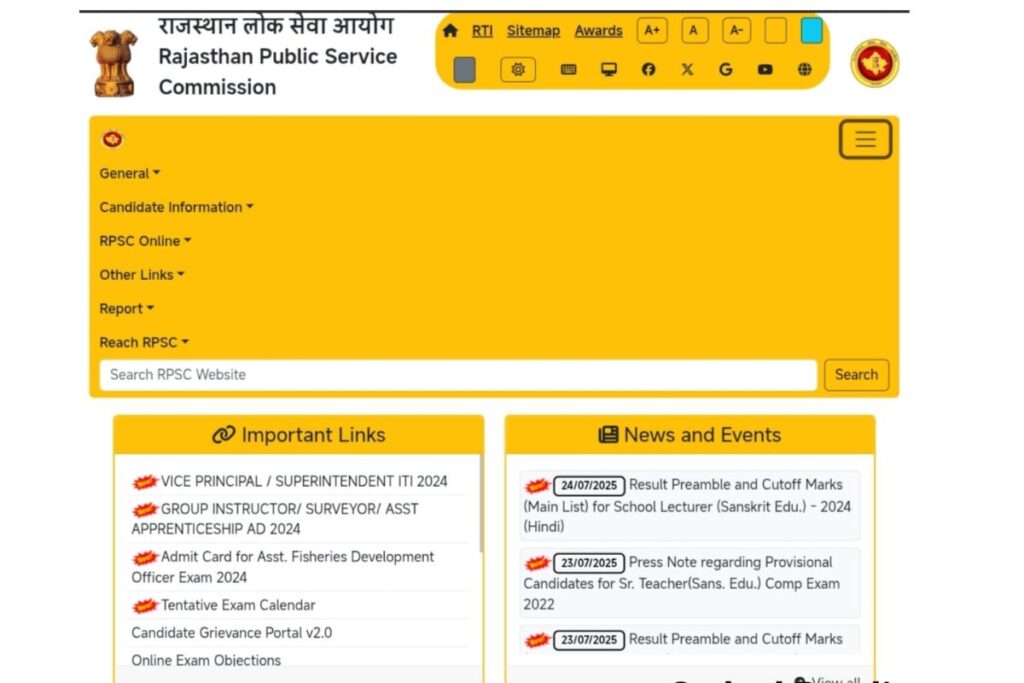Click the Google G icon
1024x683 pixels.
[x=726, y=69]
